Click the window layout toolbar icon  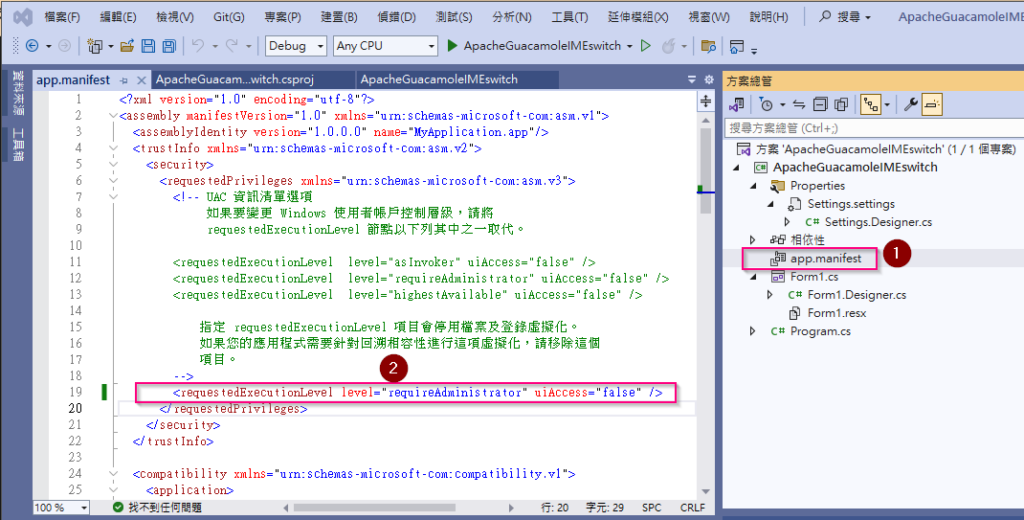737,46
